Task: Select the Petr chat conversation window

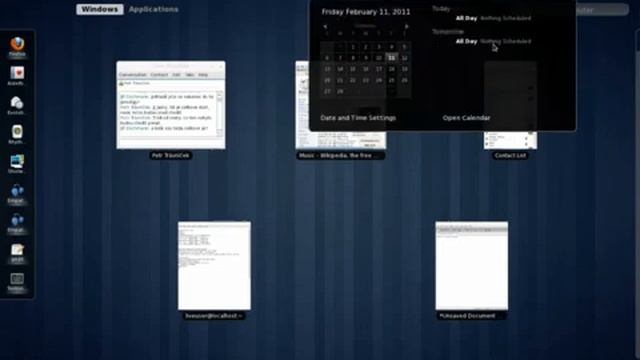Action: pos(171,105)
